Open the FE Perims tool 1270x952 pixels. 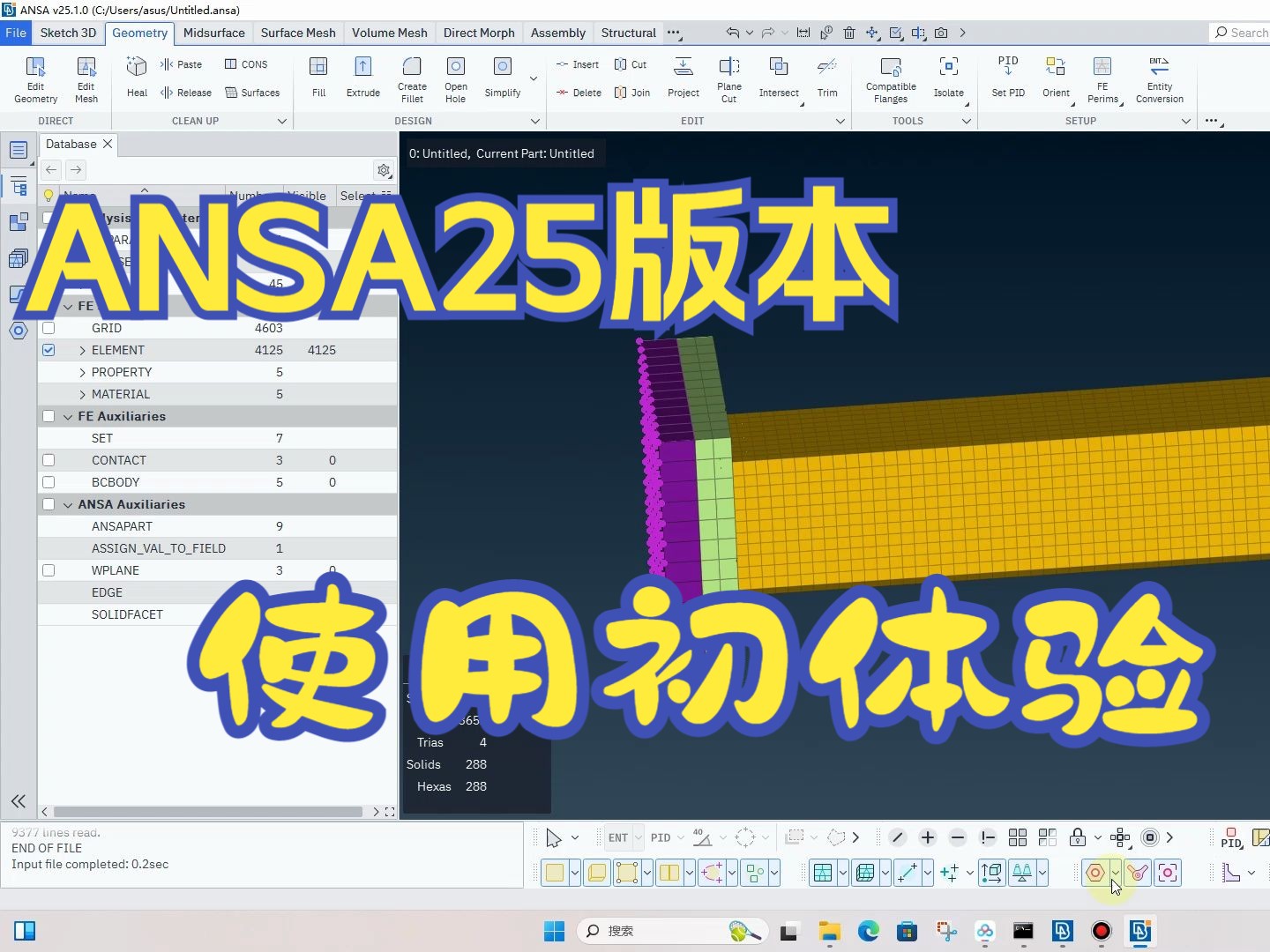1102,80
